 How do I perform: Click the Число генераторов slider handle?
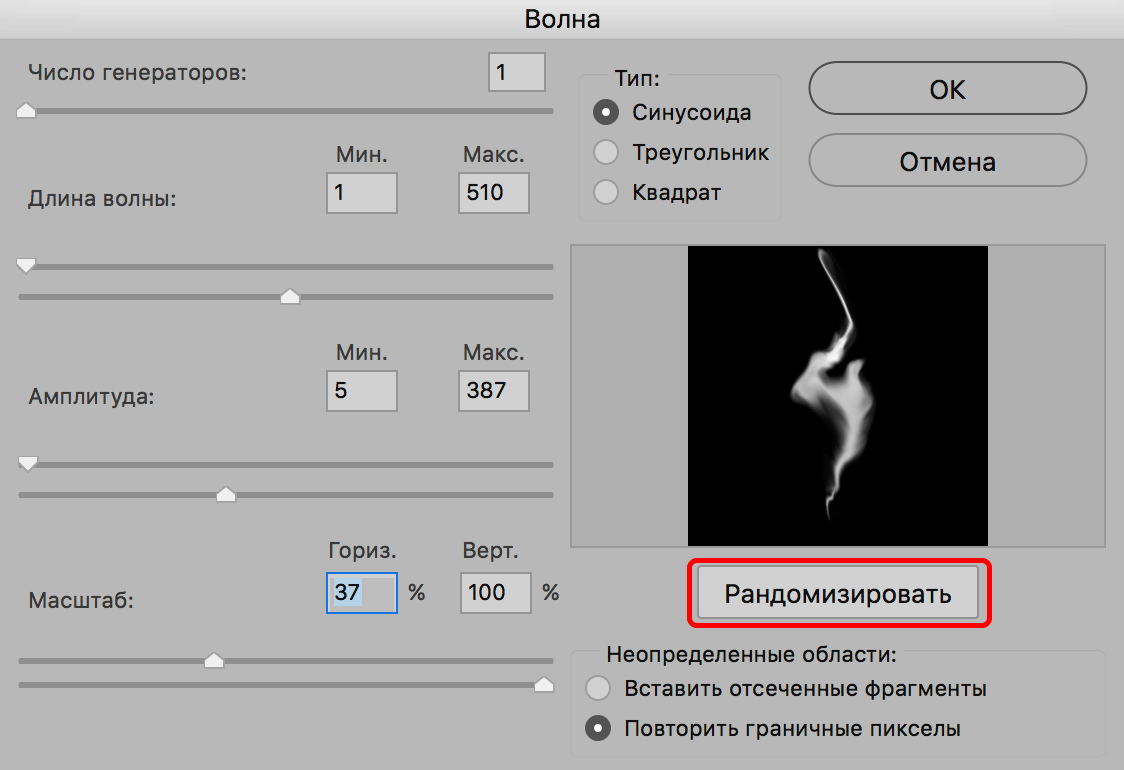(x=27, y=111)
